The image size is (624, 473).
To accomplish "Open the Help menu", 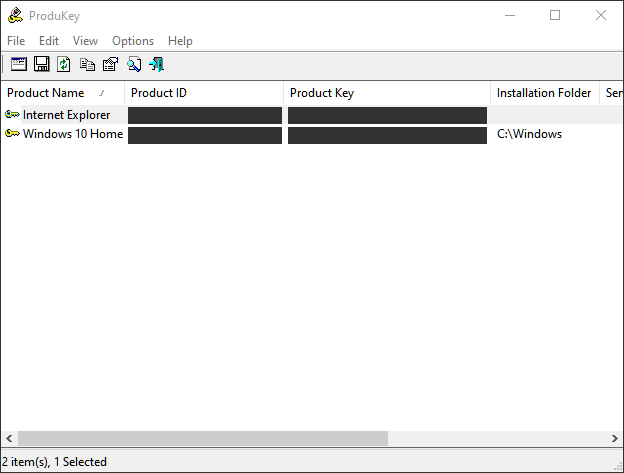I will point(180,41).
